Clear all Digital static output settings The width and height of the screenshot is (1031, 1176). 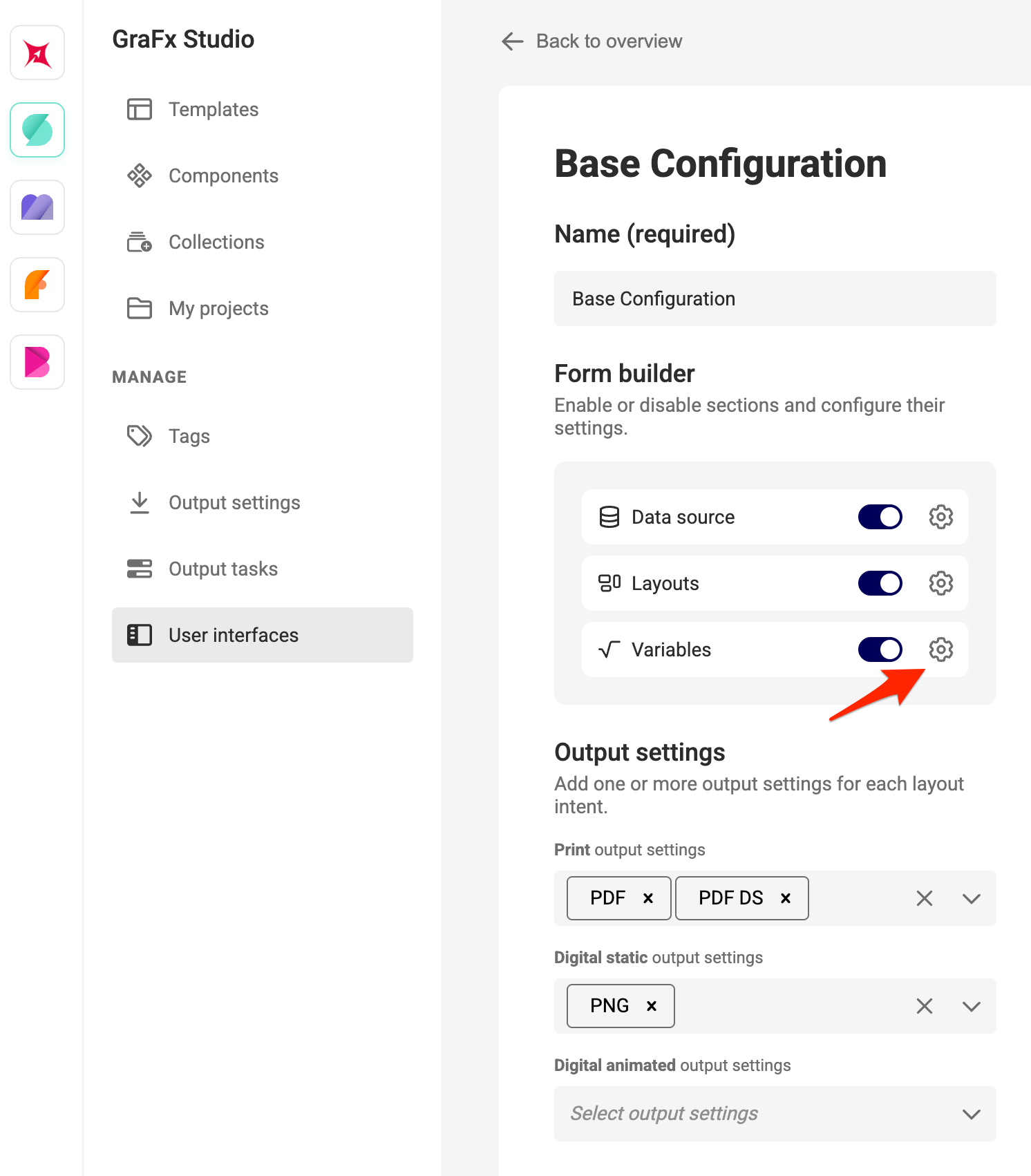coord(925,1006)
